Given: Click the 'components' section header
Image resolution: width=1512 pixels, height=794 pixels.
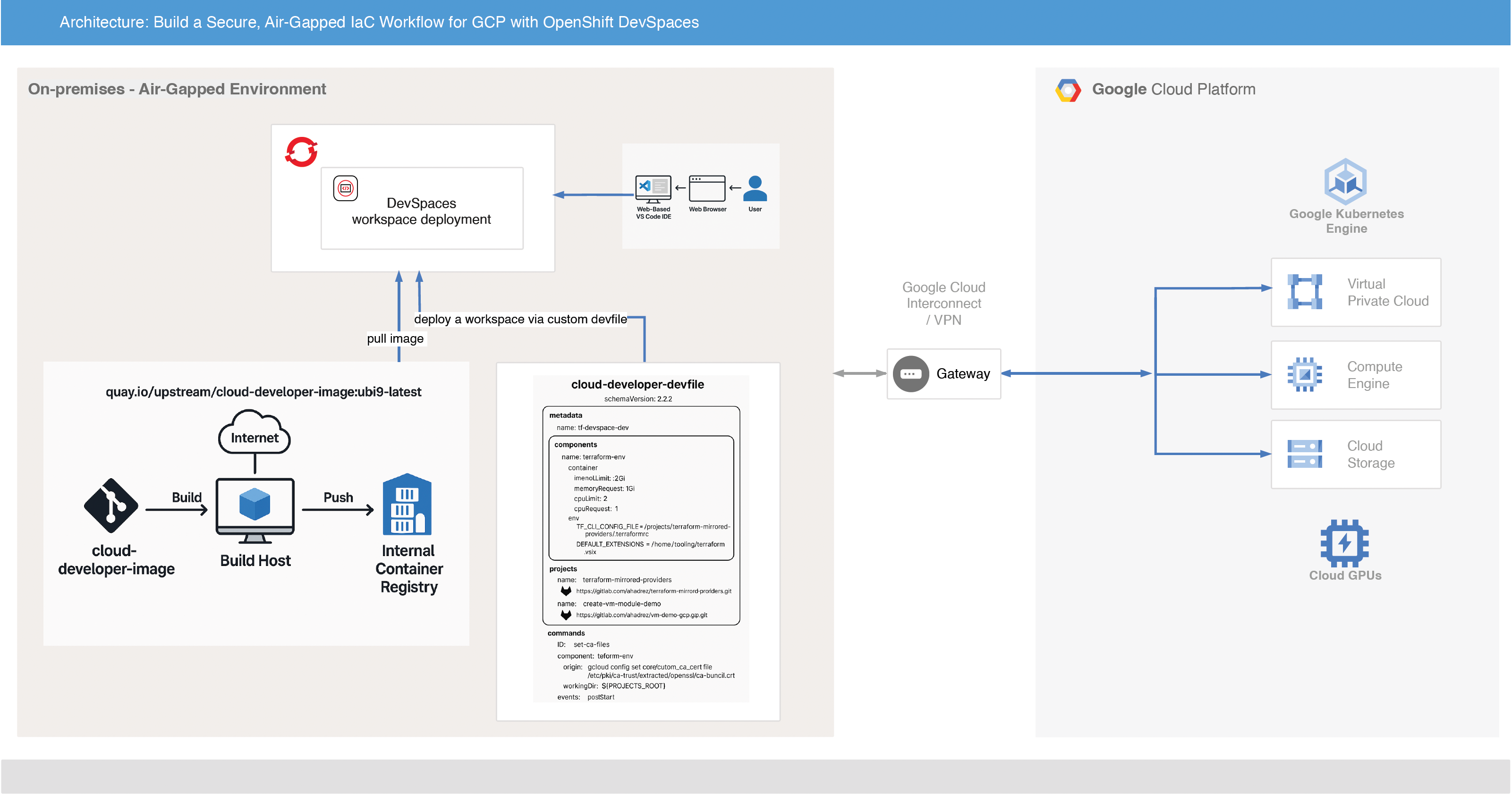Looking at the screenshot, I should click(x=576, y=445).
